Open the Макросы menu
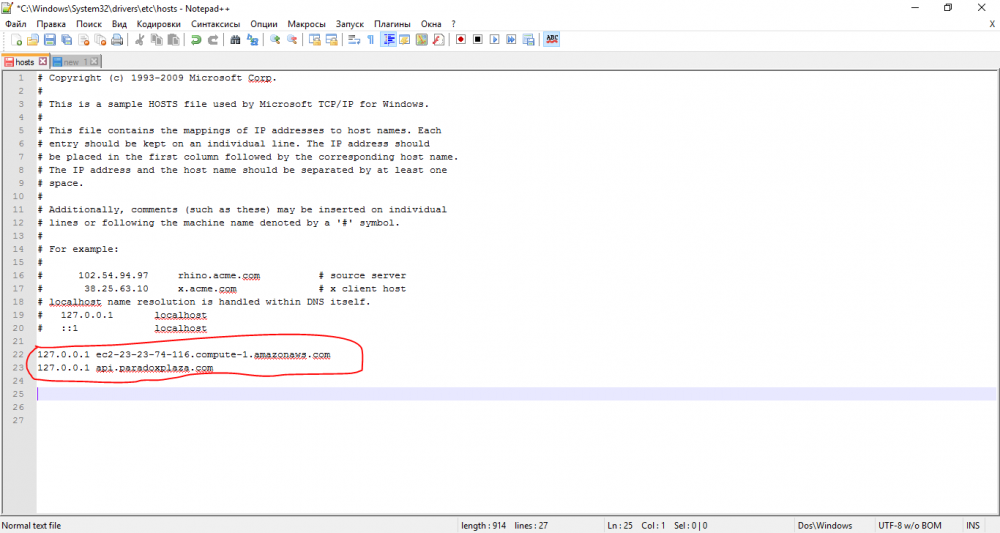The height and width of the screenshot is (533, 1000). click(306, 24)
